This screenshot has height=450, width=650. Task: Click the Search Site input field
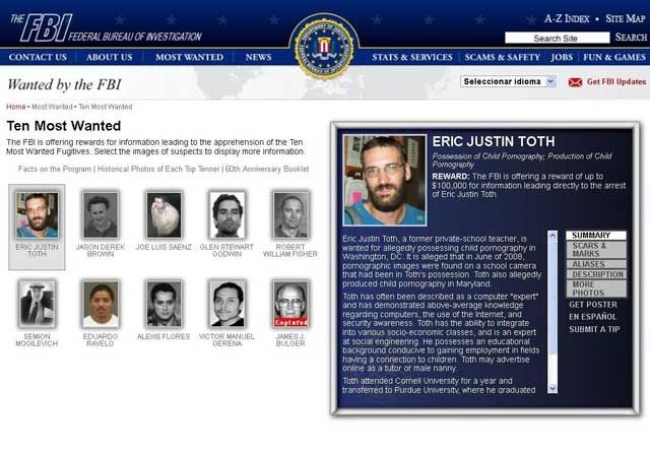tap(557, 38)
